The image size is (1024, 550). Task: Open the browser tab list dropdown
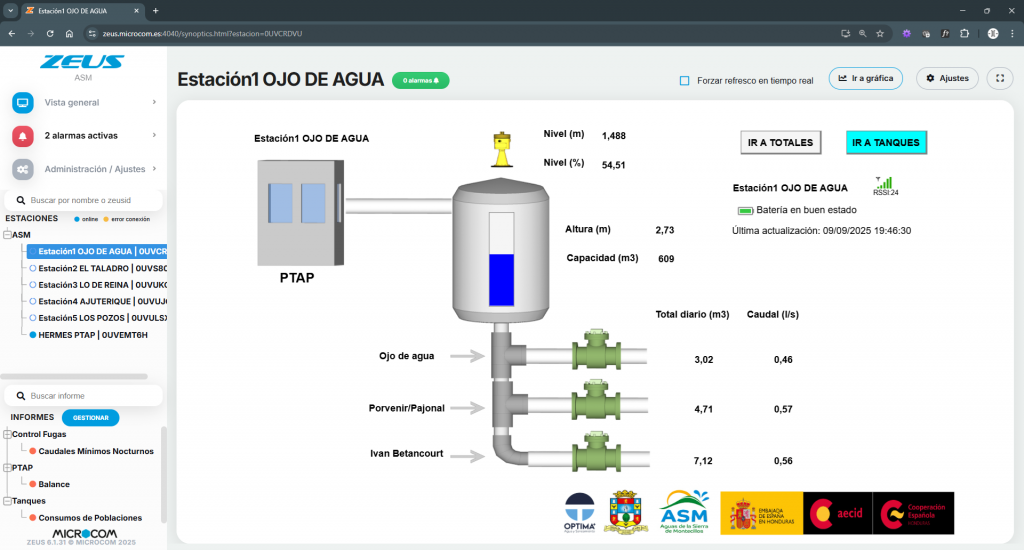[10, 10]
